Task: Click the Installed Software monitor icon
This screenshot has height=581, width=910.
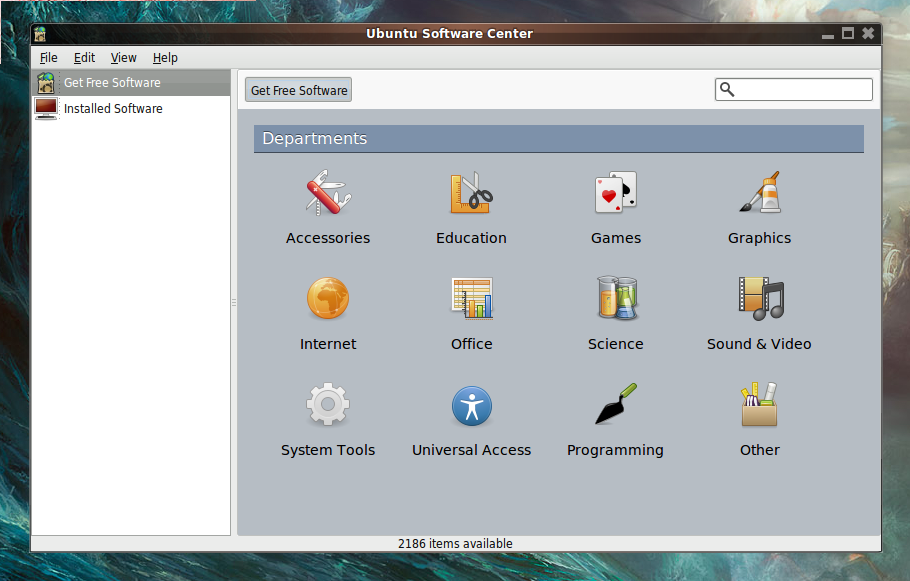Action: pos(46,109)
